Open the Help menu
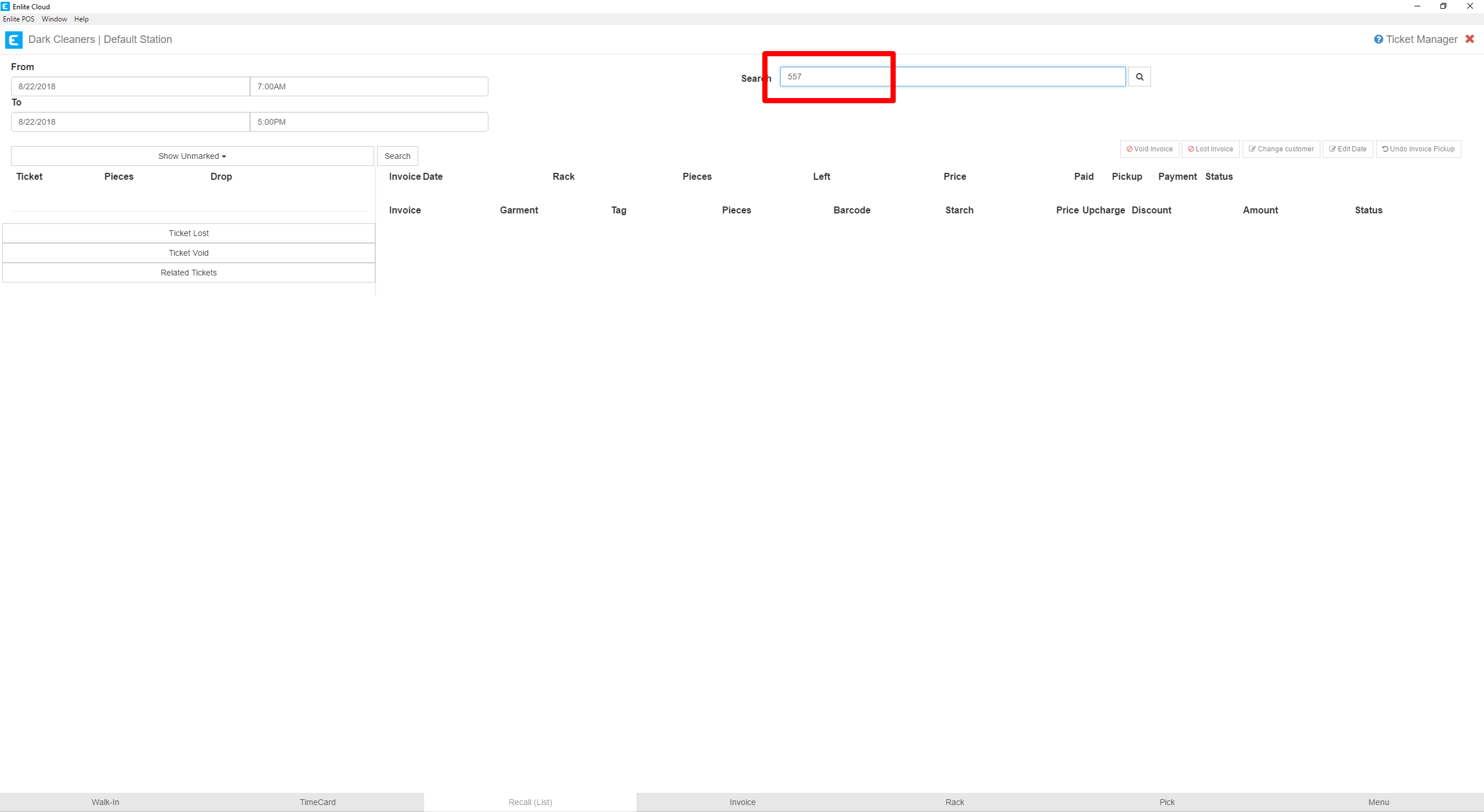1484x812 pixels. [x=81, y=19]
